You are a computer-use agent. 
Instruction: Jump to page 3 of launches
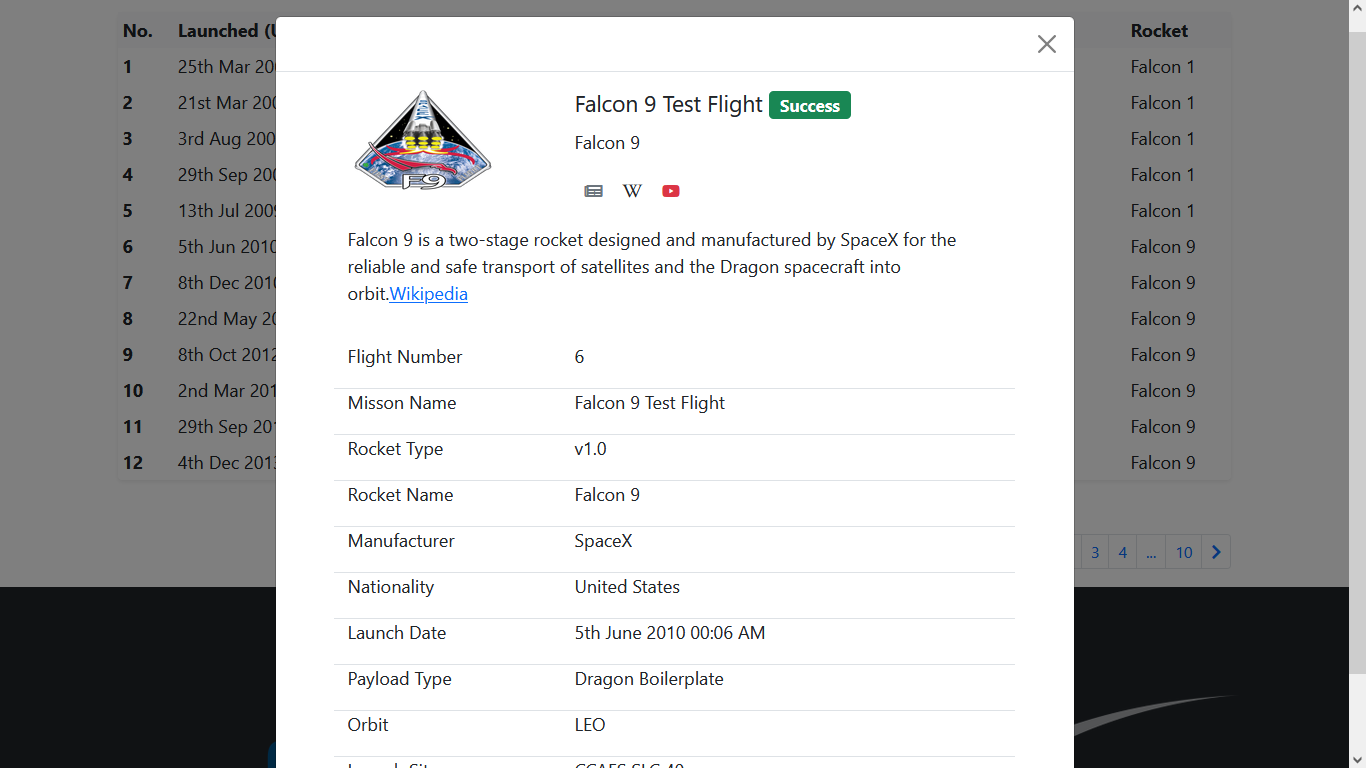[x=1095, y=552]
